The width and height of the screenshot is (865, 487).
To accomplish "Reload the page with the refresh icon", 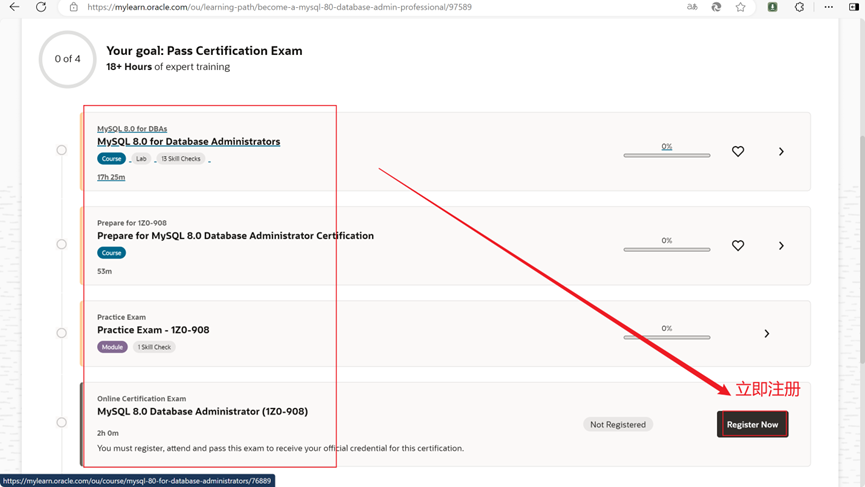I will 41,7.
